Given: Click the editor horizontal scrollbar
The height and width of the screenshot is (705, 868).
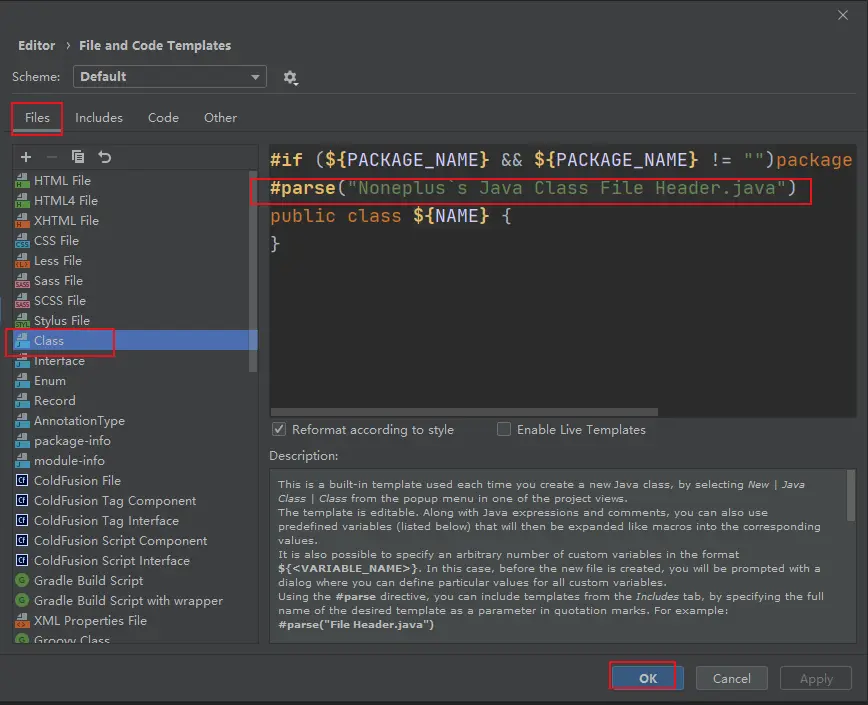Looking at the screenshot, I should [x=464, y=412].
